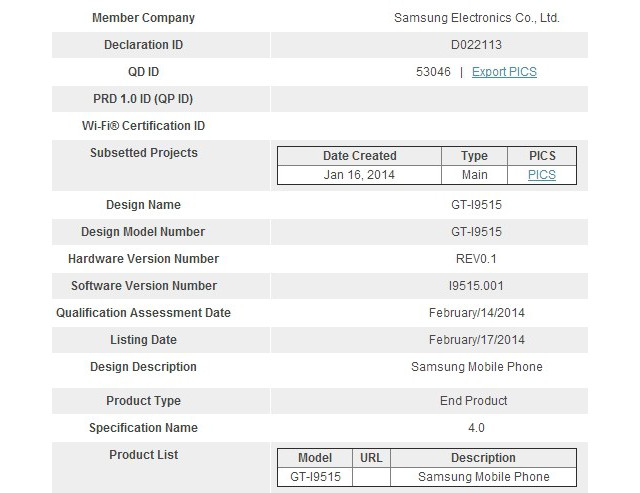Click the Date Created column header
Screen dimensions: 640x493
pos(360,156)
